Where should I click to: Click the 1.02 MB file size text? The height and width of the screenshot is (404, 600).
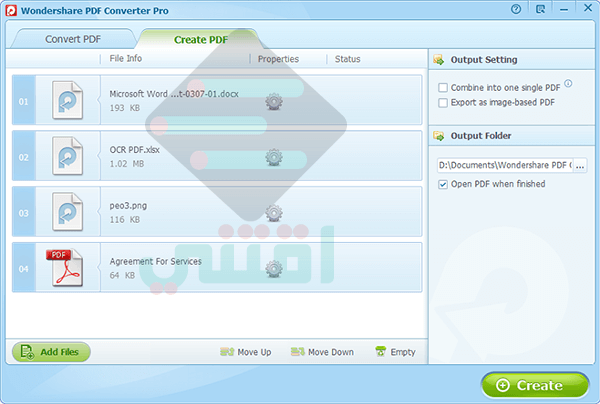pos(127,164)
